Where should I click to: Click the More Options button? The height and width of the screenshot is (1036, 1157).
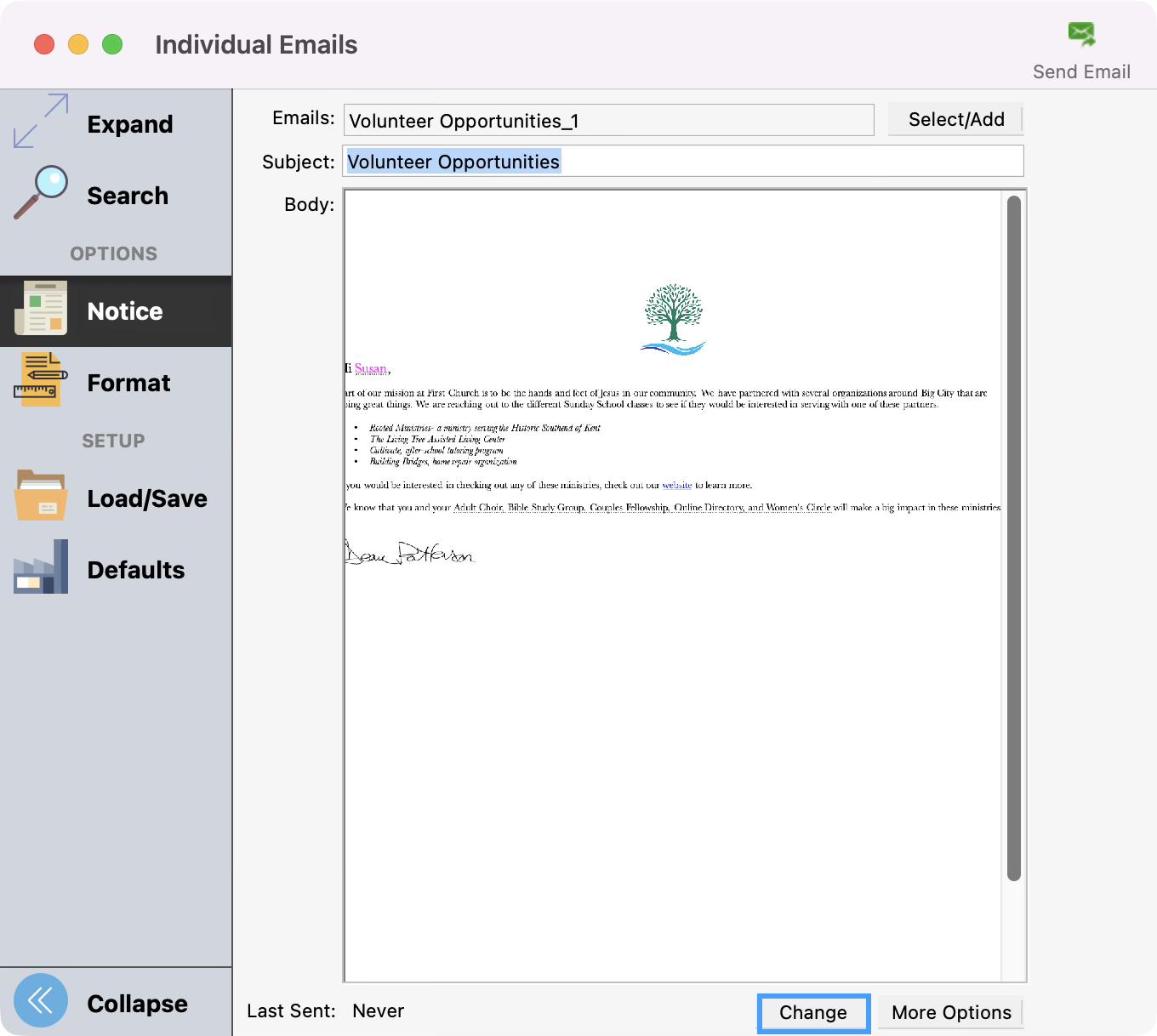pos(951,1013)
